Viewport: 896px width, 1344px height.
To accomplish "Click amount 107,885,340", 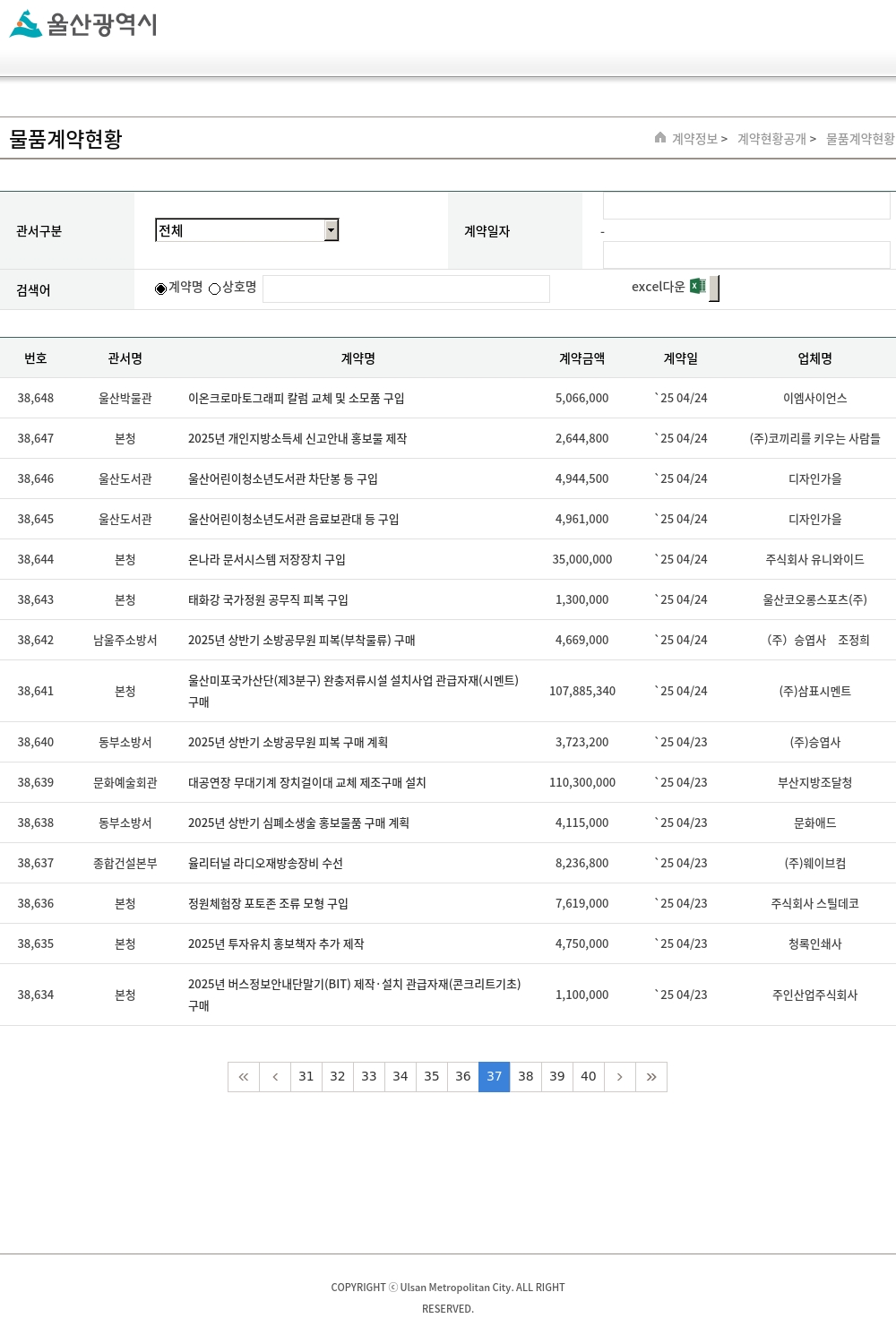I will [582, 692].
